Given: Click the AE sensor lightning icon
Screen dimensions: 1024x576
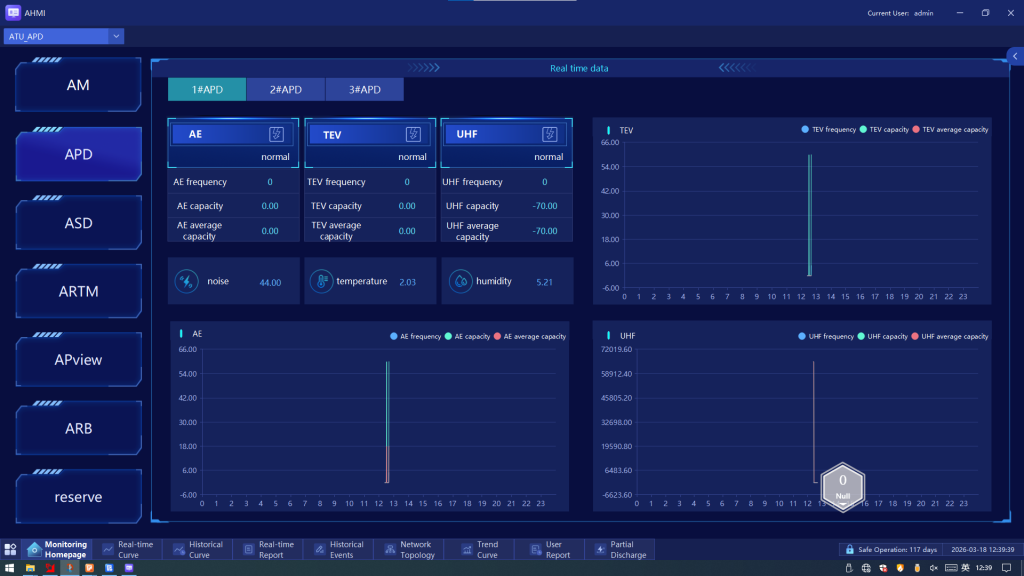Looking at the screenshot, I should tap(276, 134).
